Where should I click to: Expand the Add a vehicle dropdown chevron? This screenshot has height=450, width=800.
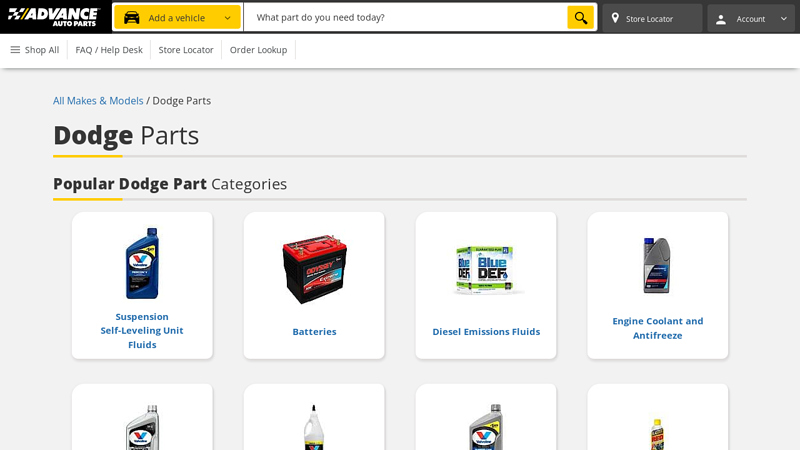point(228,18)
